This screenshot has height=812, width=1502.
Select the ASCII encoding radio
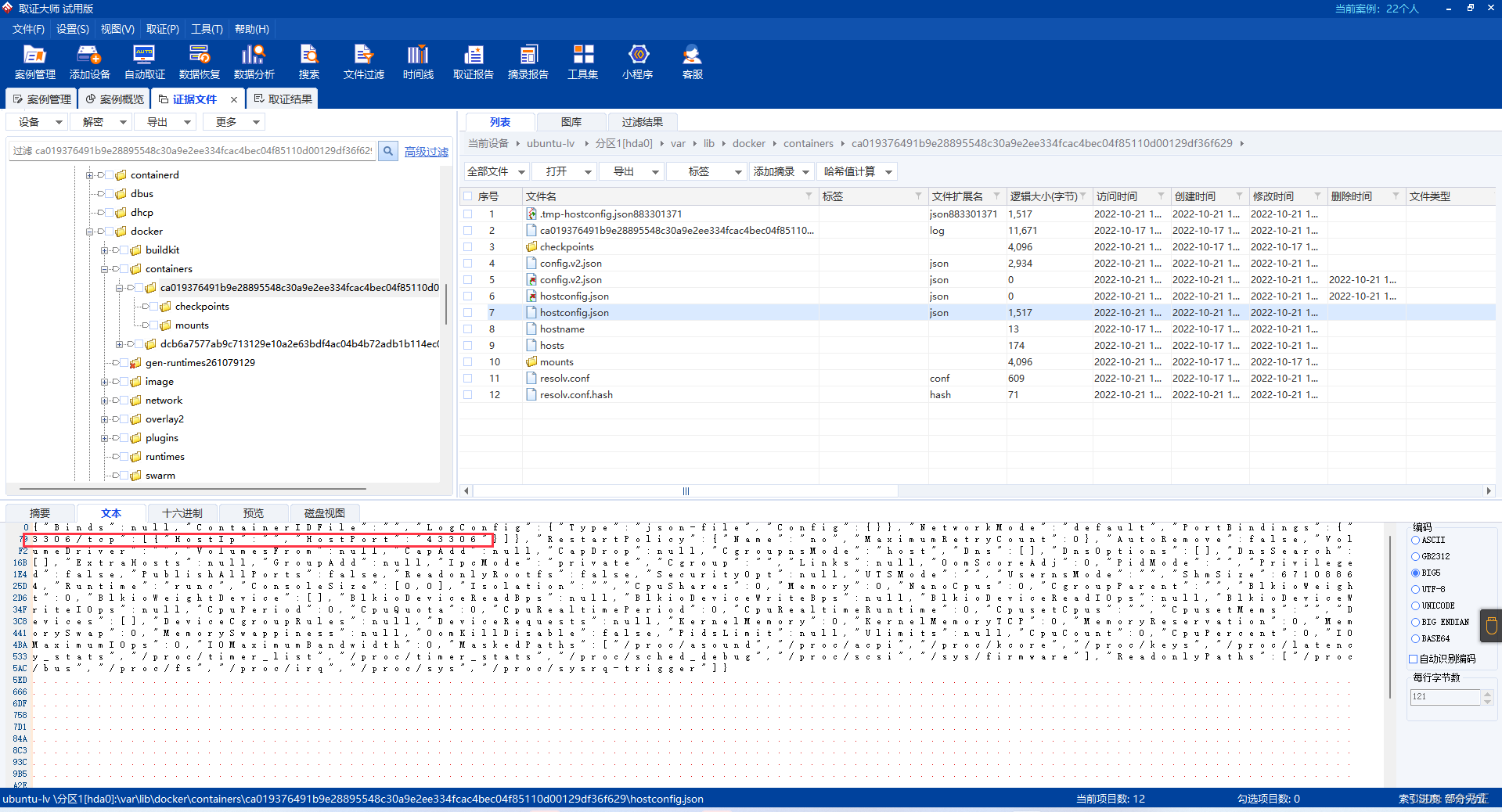[x=1415, y=541]
